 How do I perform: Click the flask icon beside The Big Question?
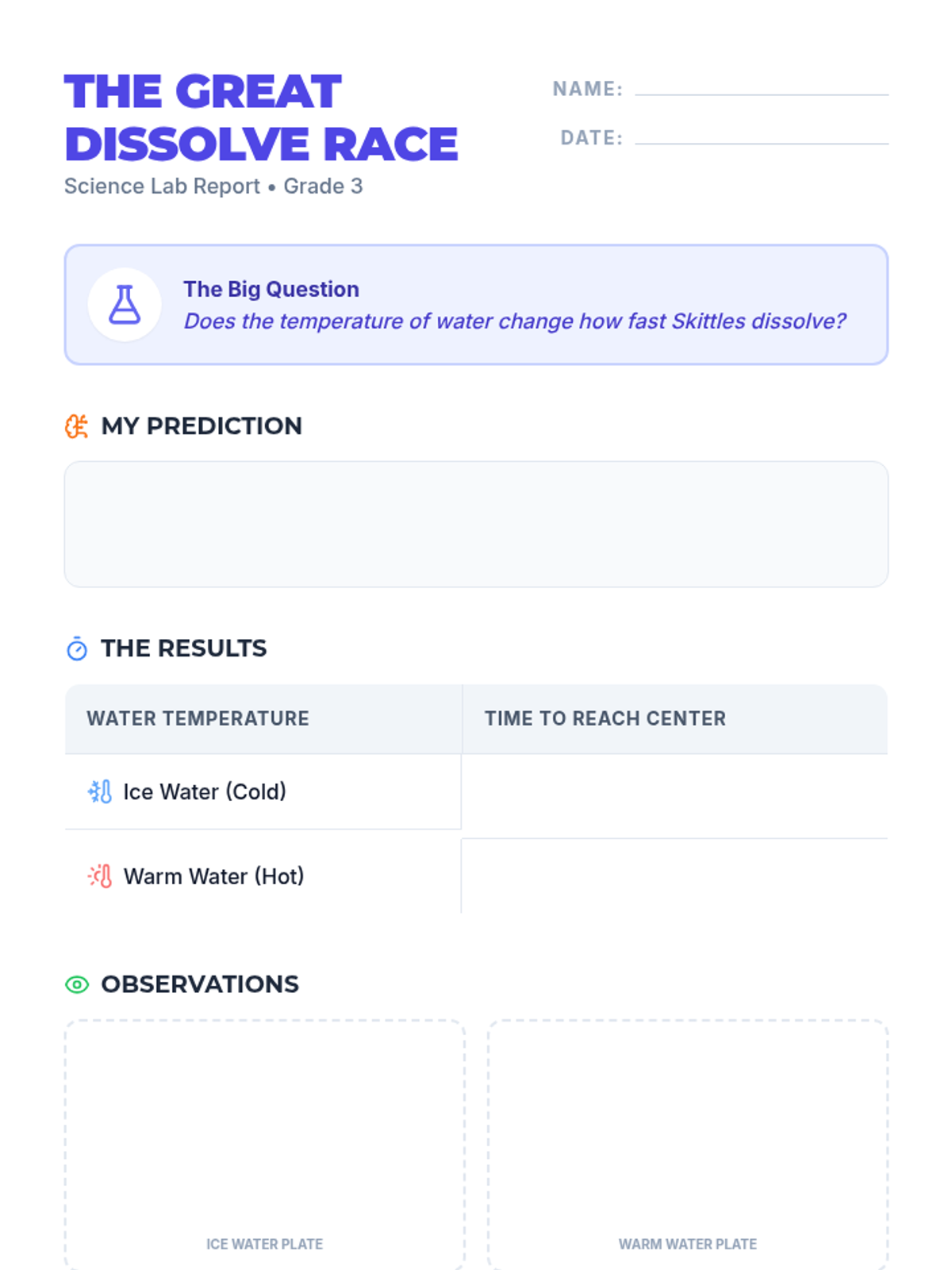point(125,305)
